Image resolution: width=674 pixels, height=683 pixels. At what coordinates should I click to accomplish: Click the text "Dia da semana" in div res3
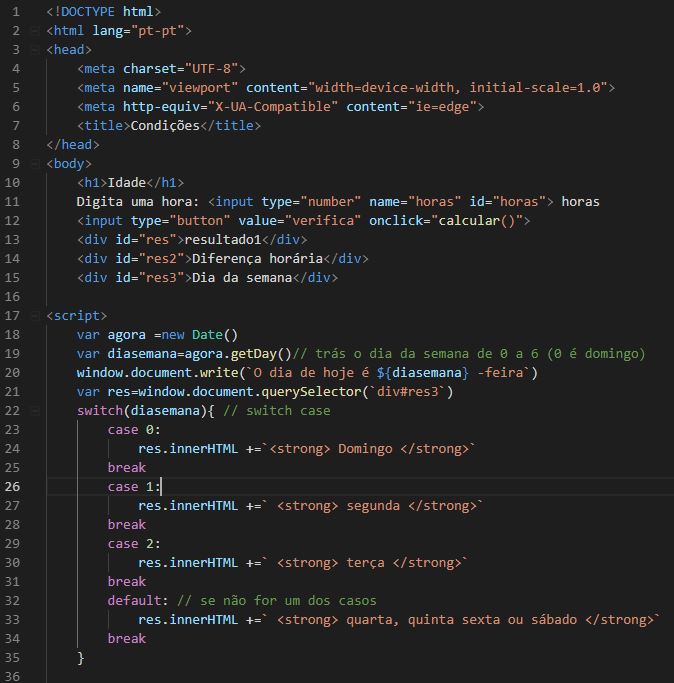(242, 278)
